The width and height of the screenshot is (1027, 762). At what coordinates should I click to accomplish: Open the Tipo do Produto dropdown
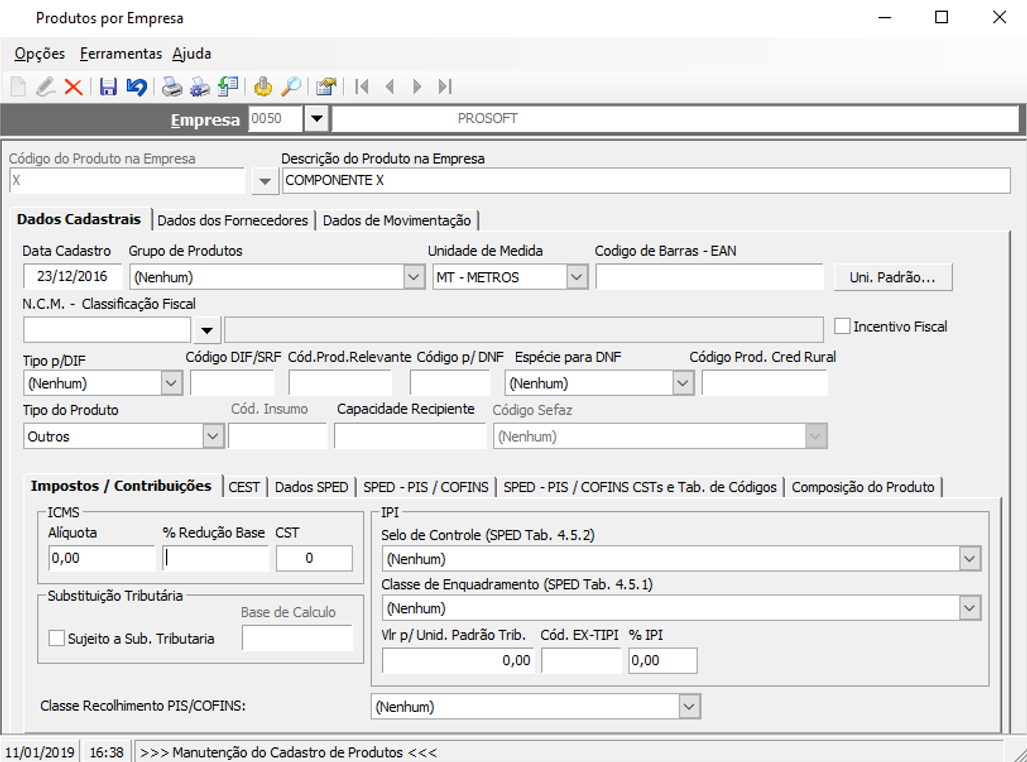[x=213, y=436]
